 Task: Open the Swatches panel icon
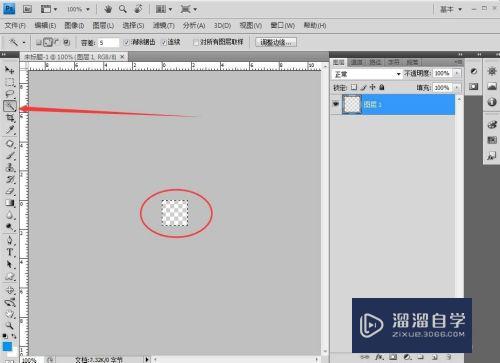[x=492, y=140]
